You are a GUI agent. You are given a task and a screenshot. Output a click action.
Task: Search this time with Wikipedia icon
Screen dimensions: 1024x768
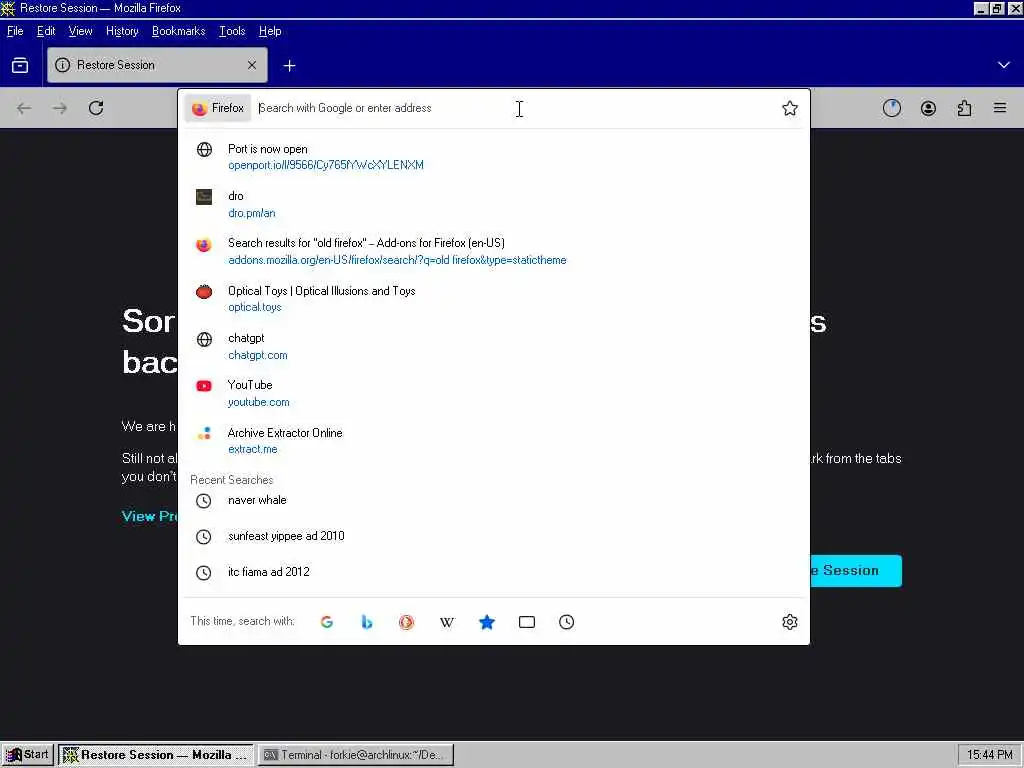pos(447,622)
